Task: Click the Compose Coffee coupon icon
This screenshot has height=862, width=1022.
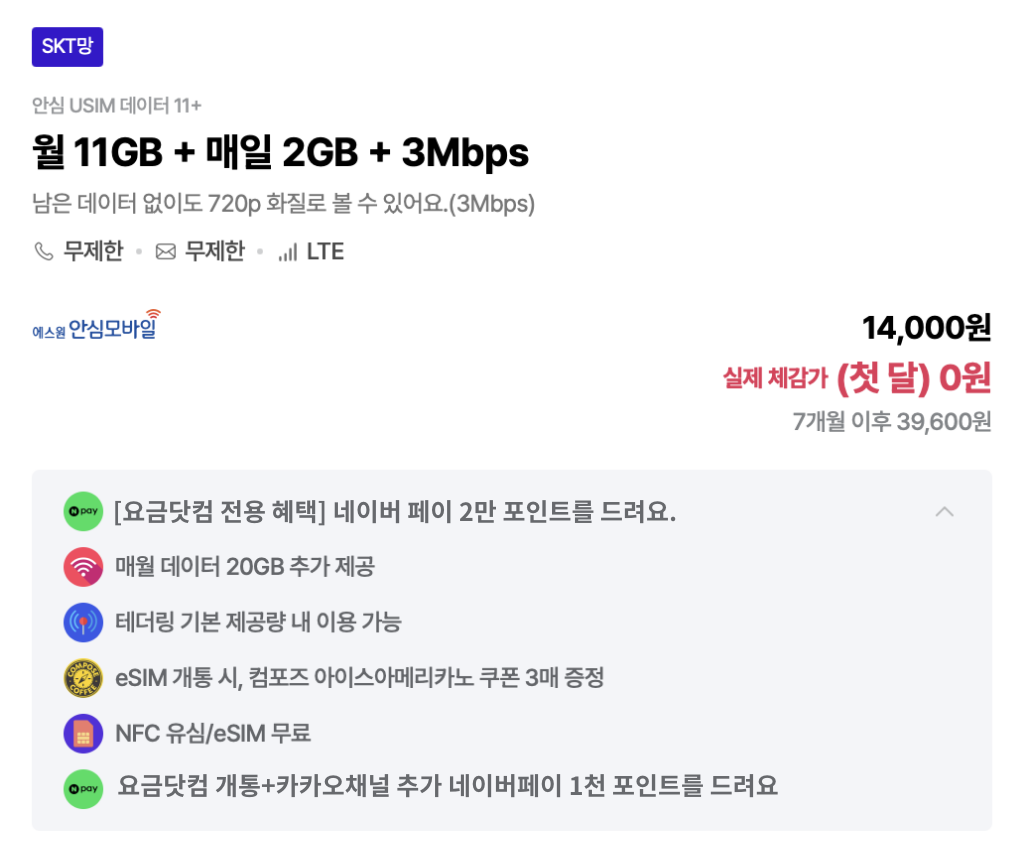Action: 84,678
